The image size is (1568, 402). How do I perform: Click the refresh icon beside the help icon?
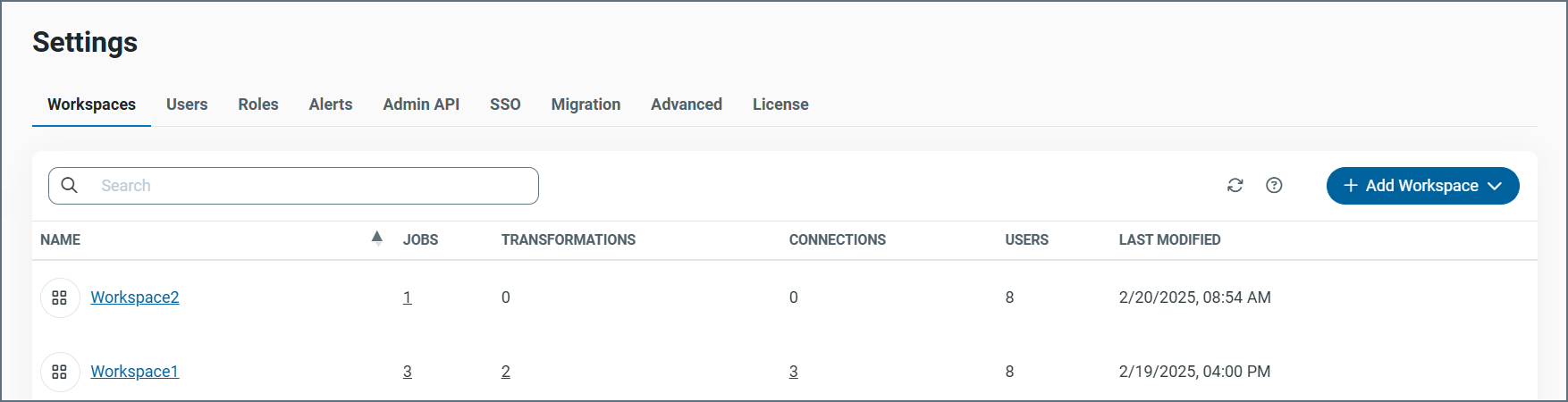pos(1235,186)
